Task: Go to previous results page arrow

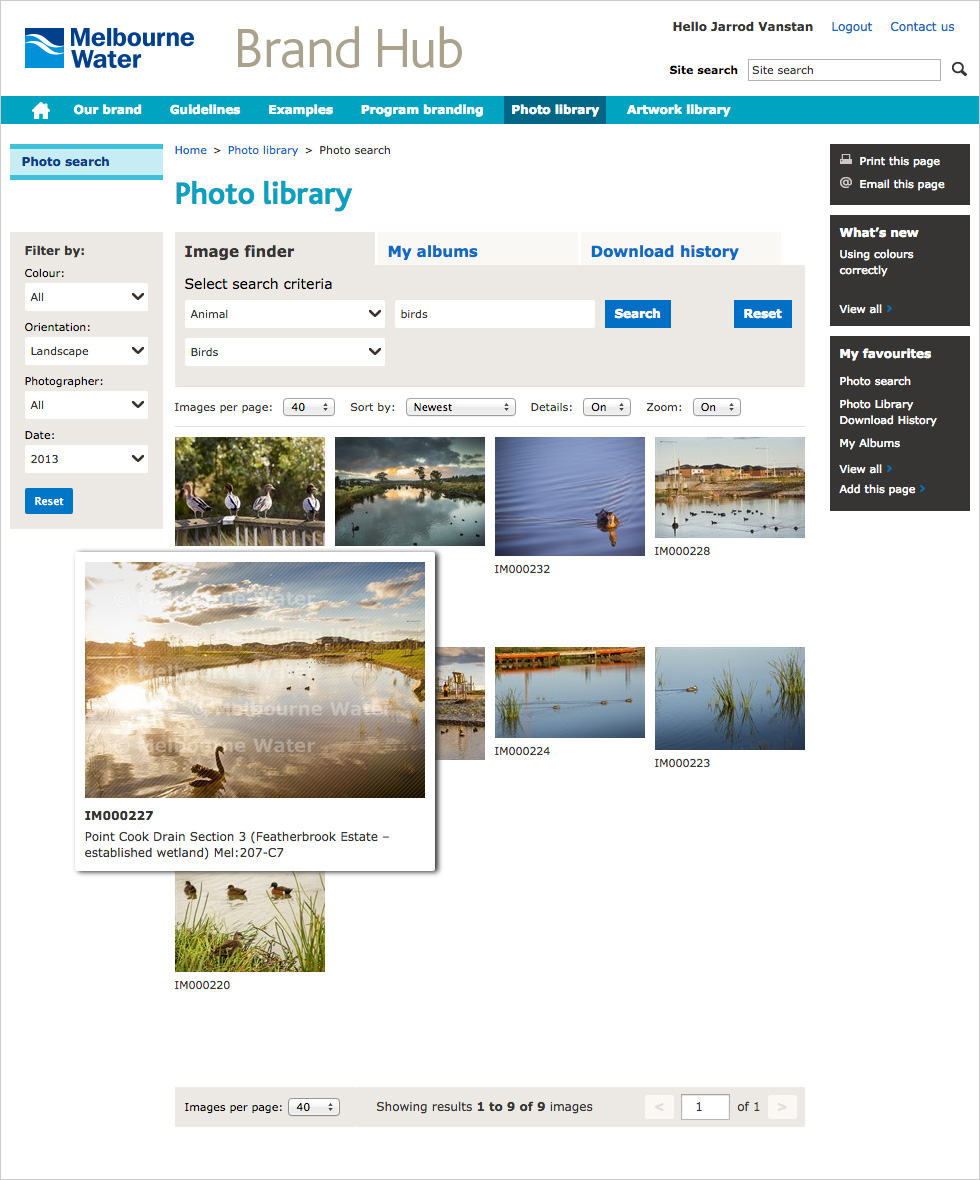Action: tap(659, 1107)
